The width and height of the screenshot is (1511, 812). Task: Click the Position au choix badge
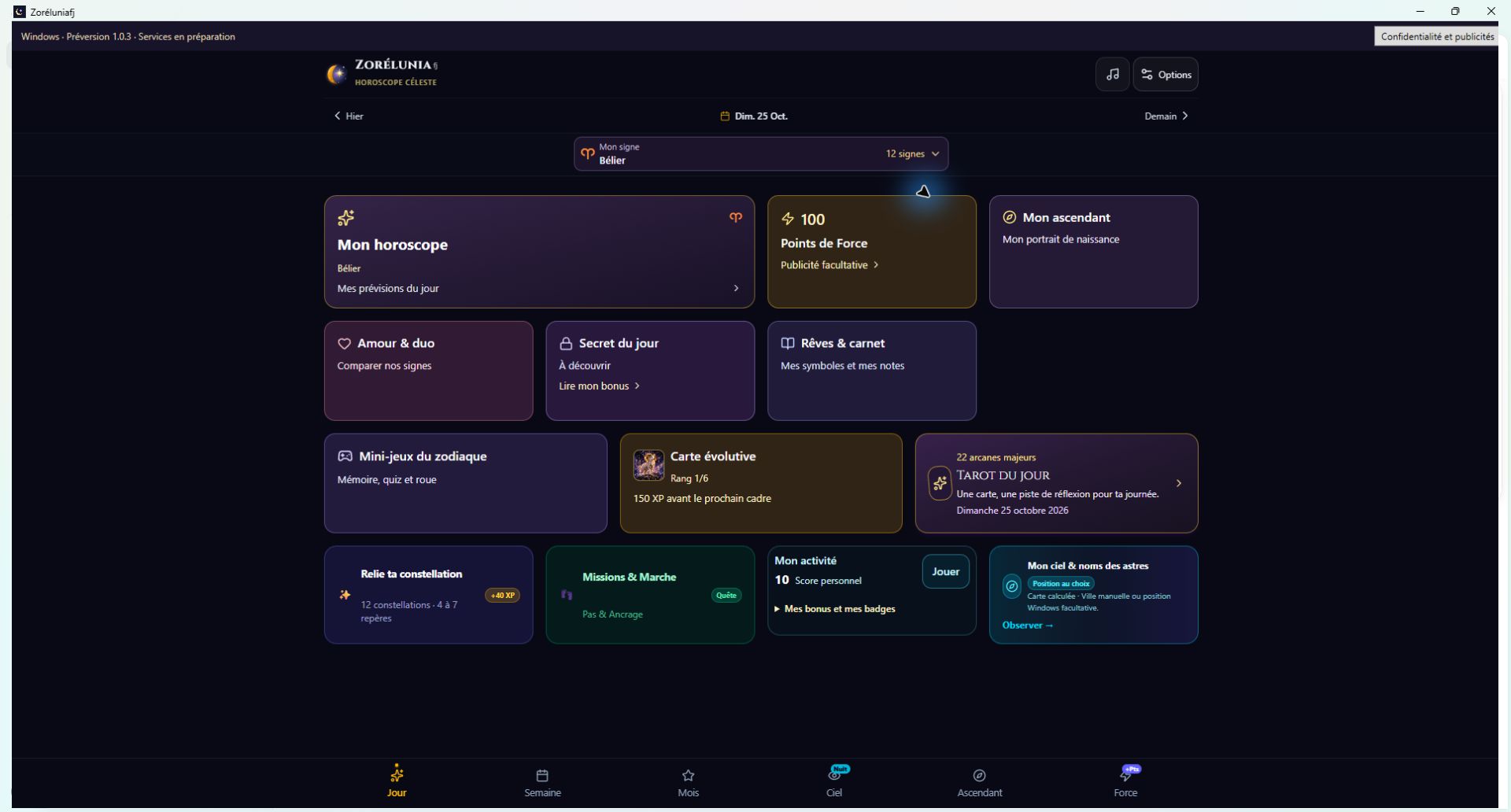point(1061,584)
